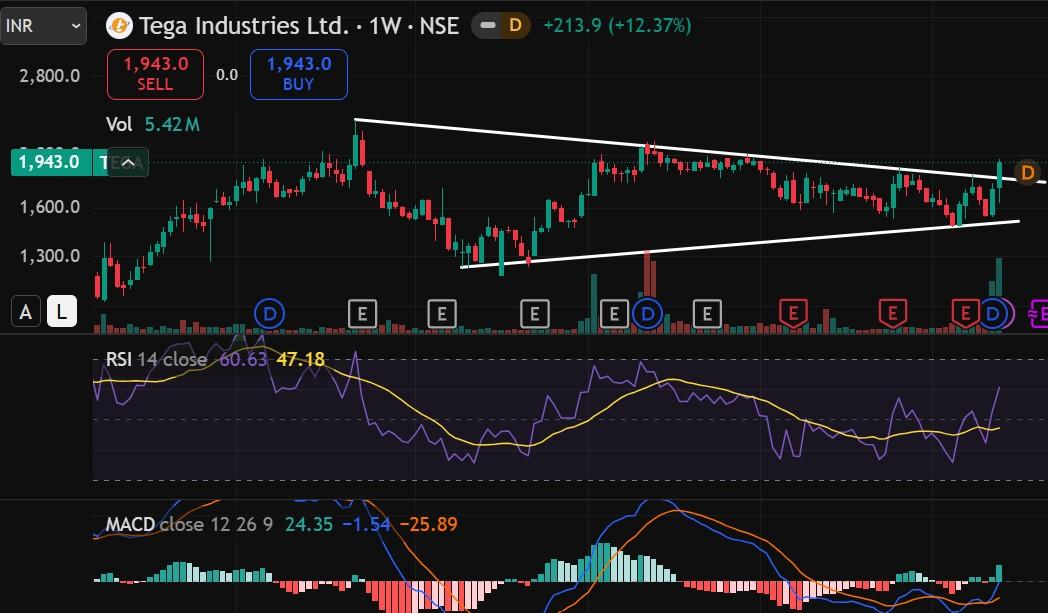Click the second white earnings E marker

click(442, 314)
